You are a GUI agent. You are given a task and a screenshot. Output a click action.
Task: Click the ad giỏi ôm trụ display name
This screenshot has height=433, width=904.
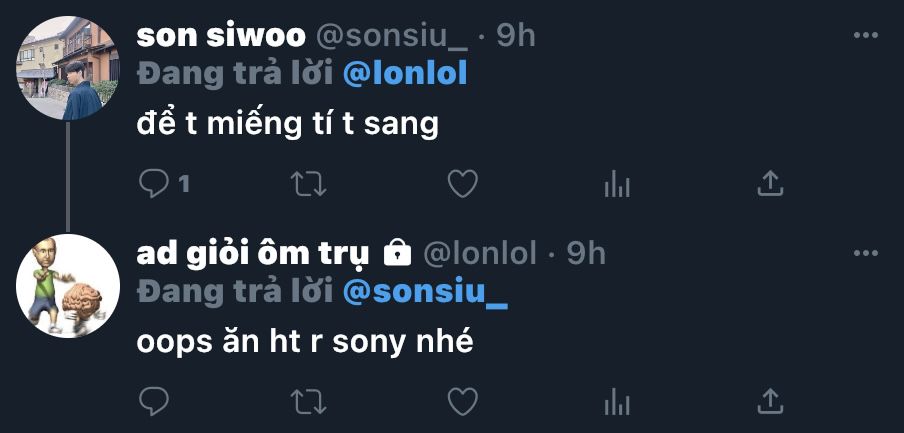pos(252,253)
